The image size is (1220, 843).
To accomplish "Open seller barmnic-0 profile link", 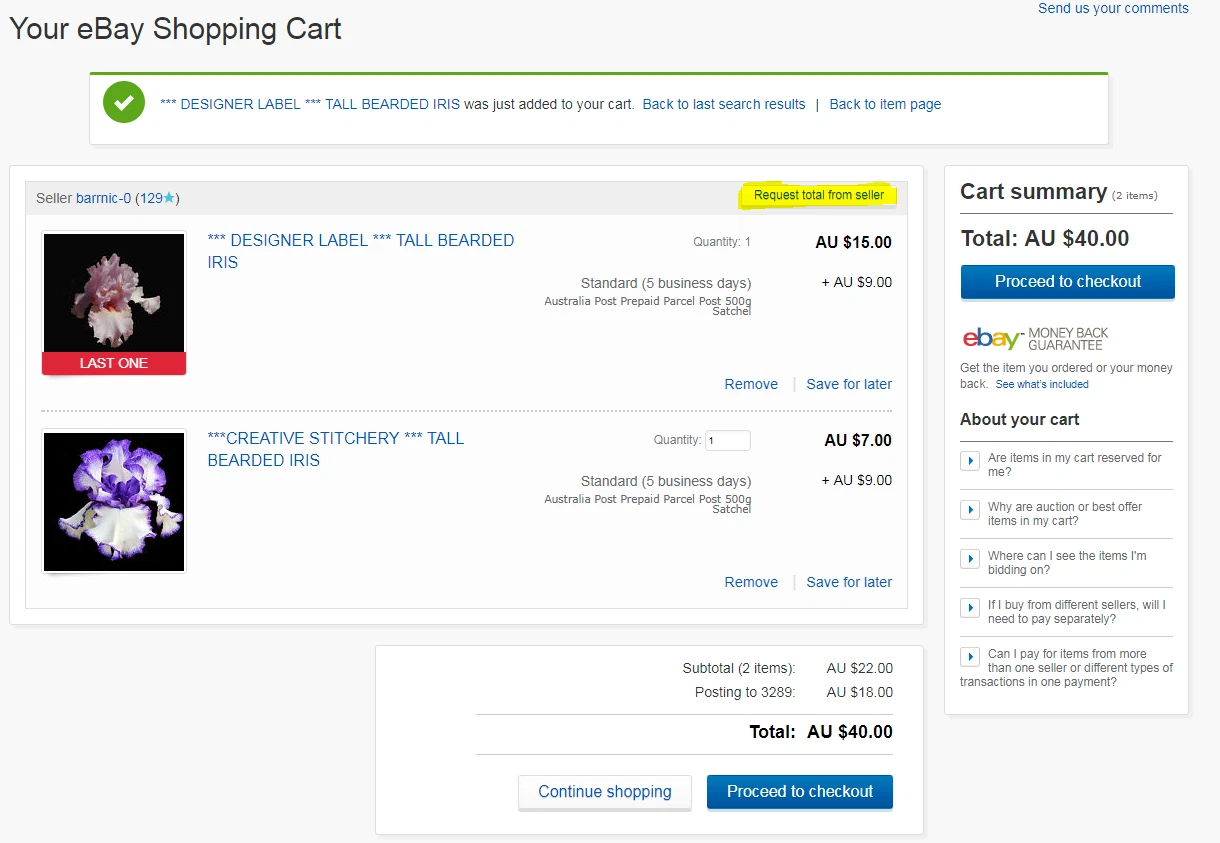I will [103, 198].
